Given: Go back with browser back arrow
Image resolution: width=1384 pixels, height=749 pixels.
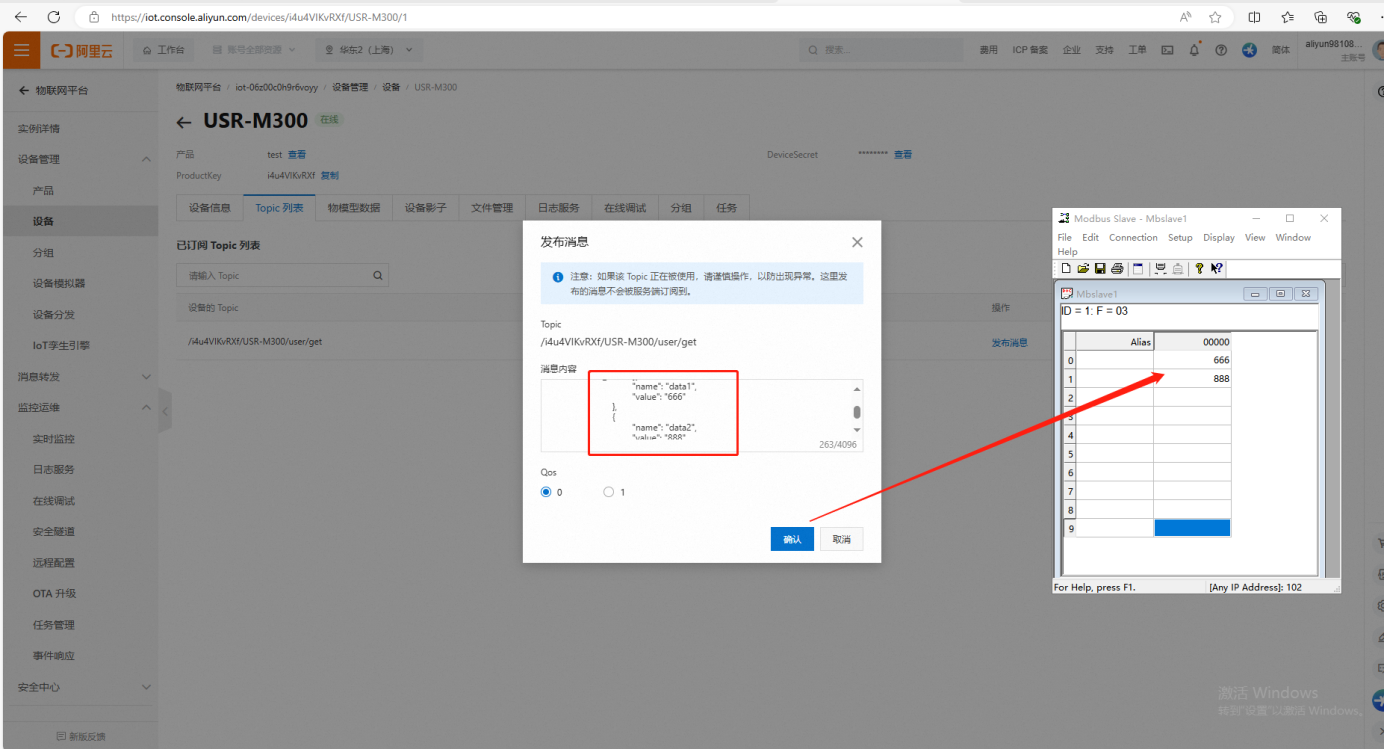Looking at the screenshot, I should (21, 17).
